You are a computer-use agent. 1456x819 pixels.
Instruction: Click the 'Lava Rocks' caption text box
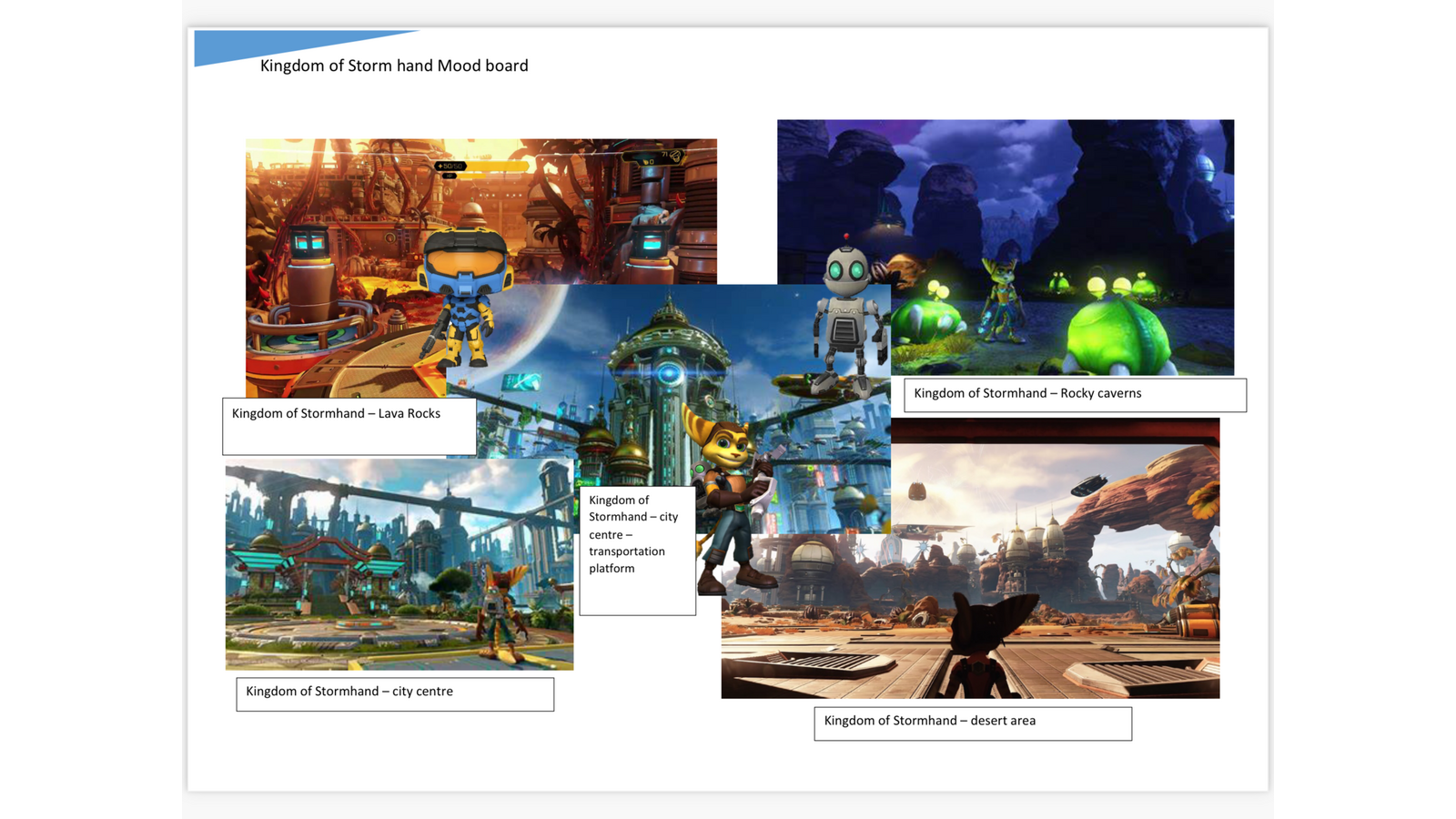coord(349,425)
